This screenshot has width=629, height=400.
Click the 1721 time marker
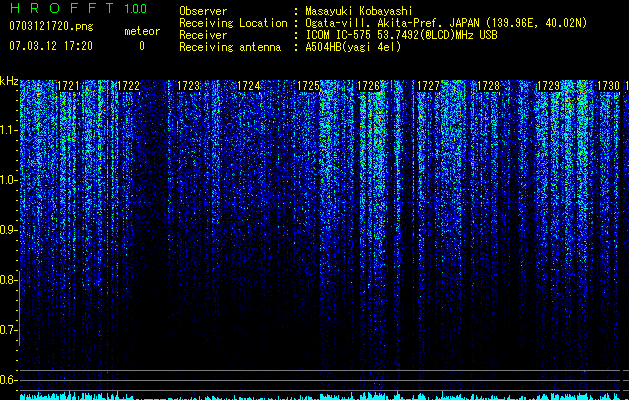pos(68,86)
